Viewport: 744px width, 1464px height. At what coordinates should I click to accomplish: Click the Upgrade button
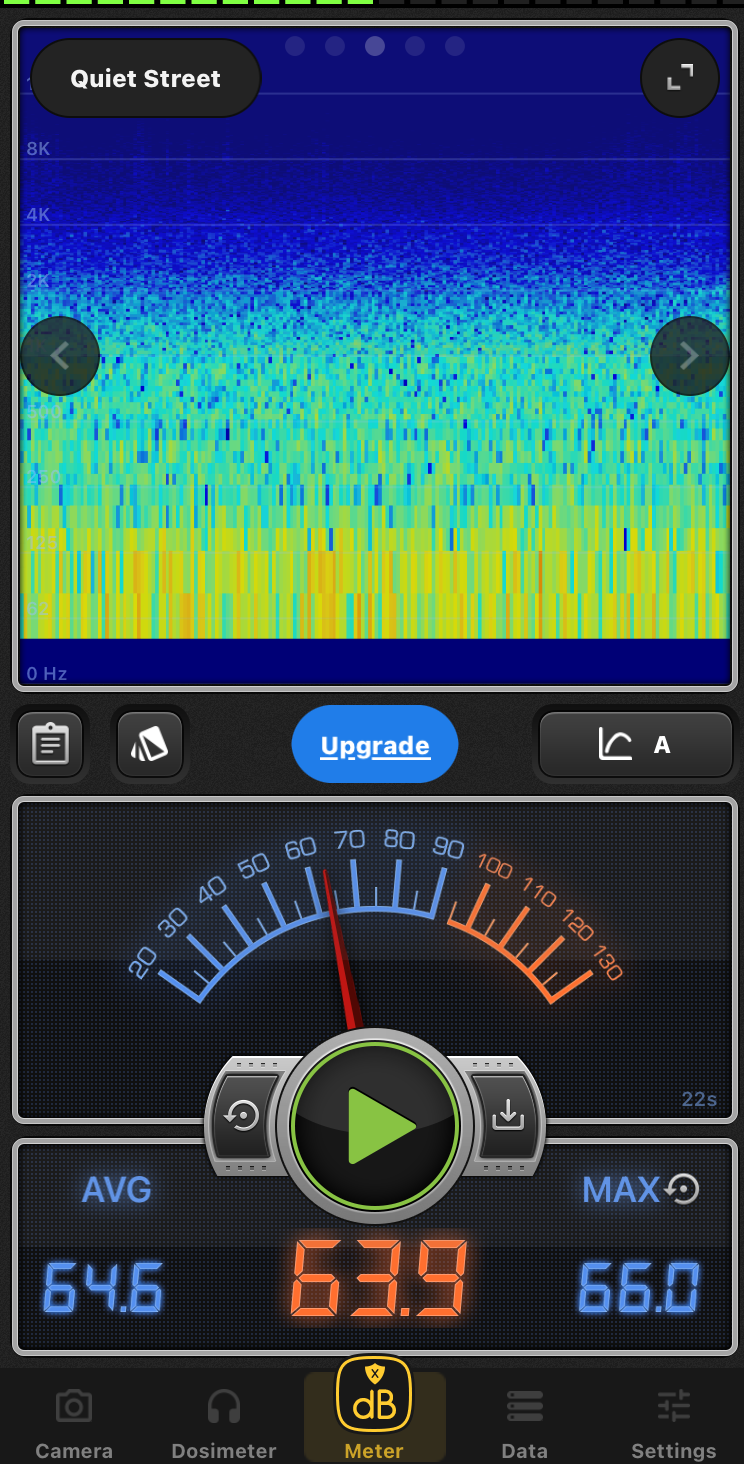(x=375, y=746)
